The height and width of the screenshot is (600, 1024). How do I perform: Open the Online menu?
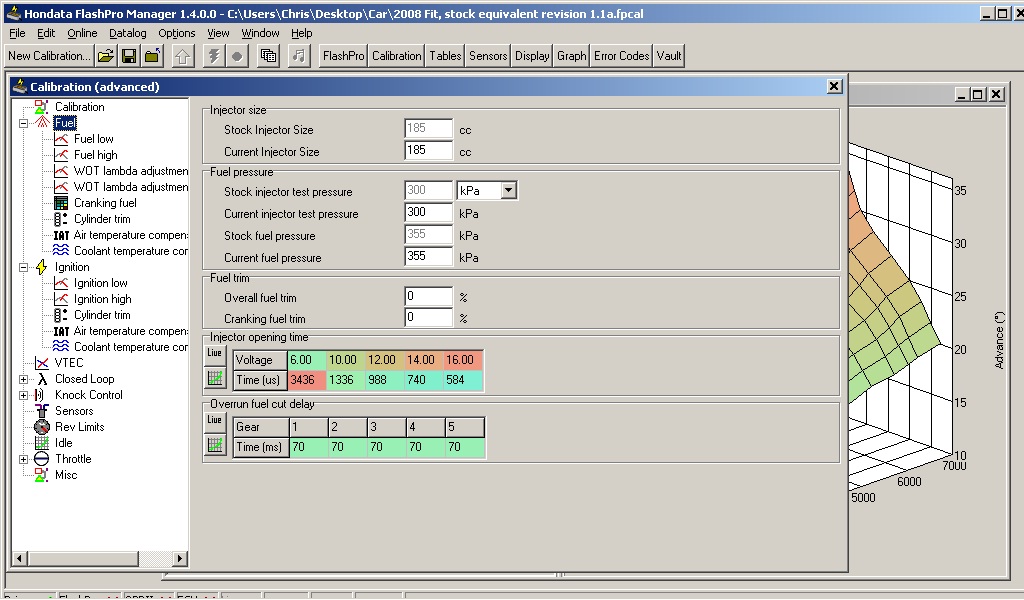[x=82, y=33]
